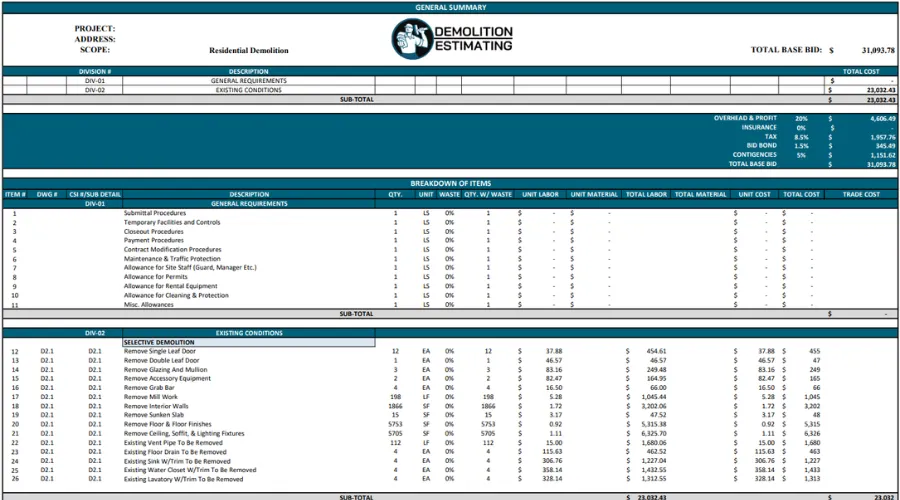Select the 'Remove Mill Work' description
Image resolution: width=900 pixels, height=500 pixels.
coord(151,397)
